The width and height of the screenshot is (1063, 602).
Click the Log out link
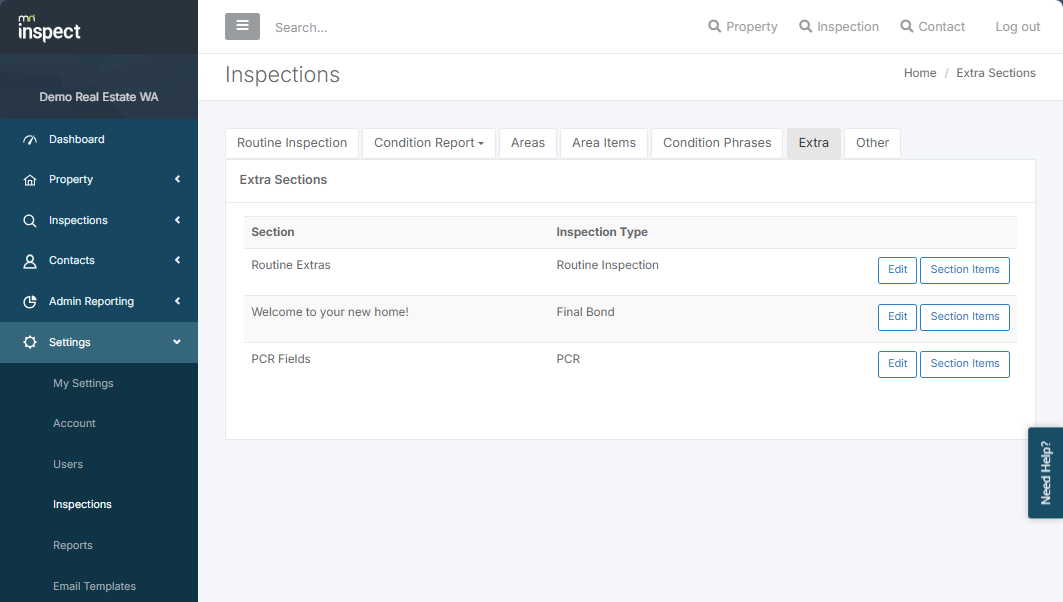(x=1017, y=26)
